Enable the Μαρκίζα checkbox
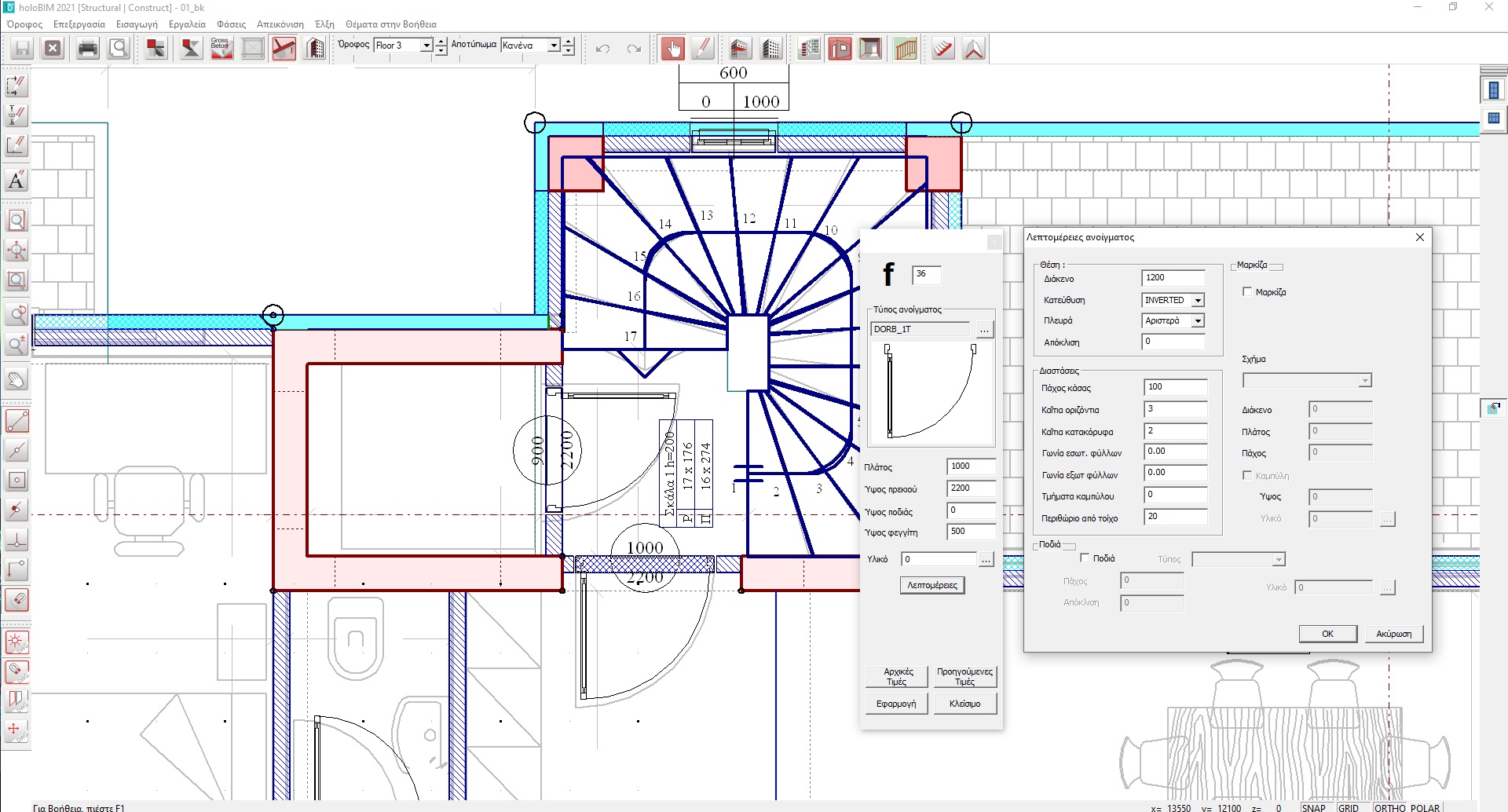 pos(1247,291)
